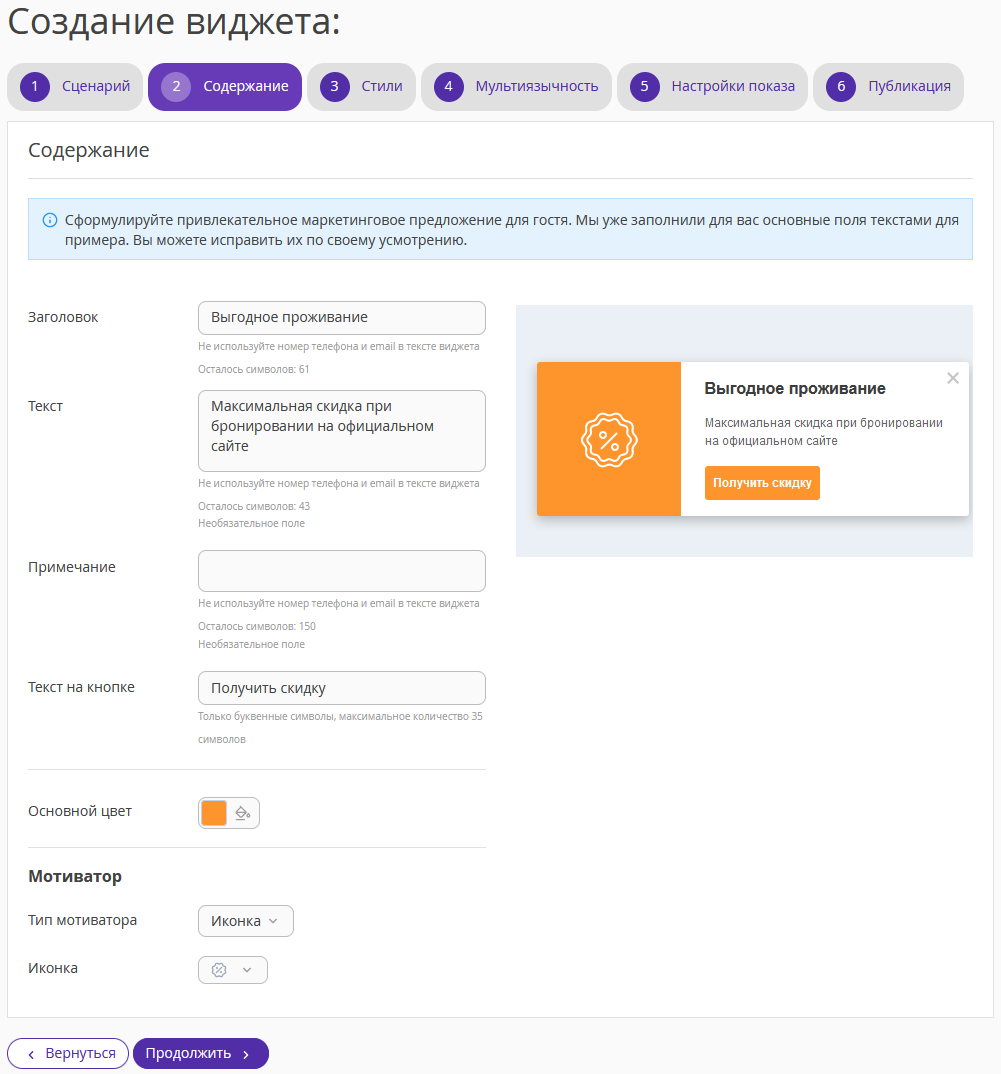Open the Мультиязычность tab
Image resolution: width=1001 pixels, height=1074 pixels.
point(517,87)
